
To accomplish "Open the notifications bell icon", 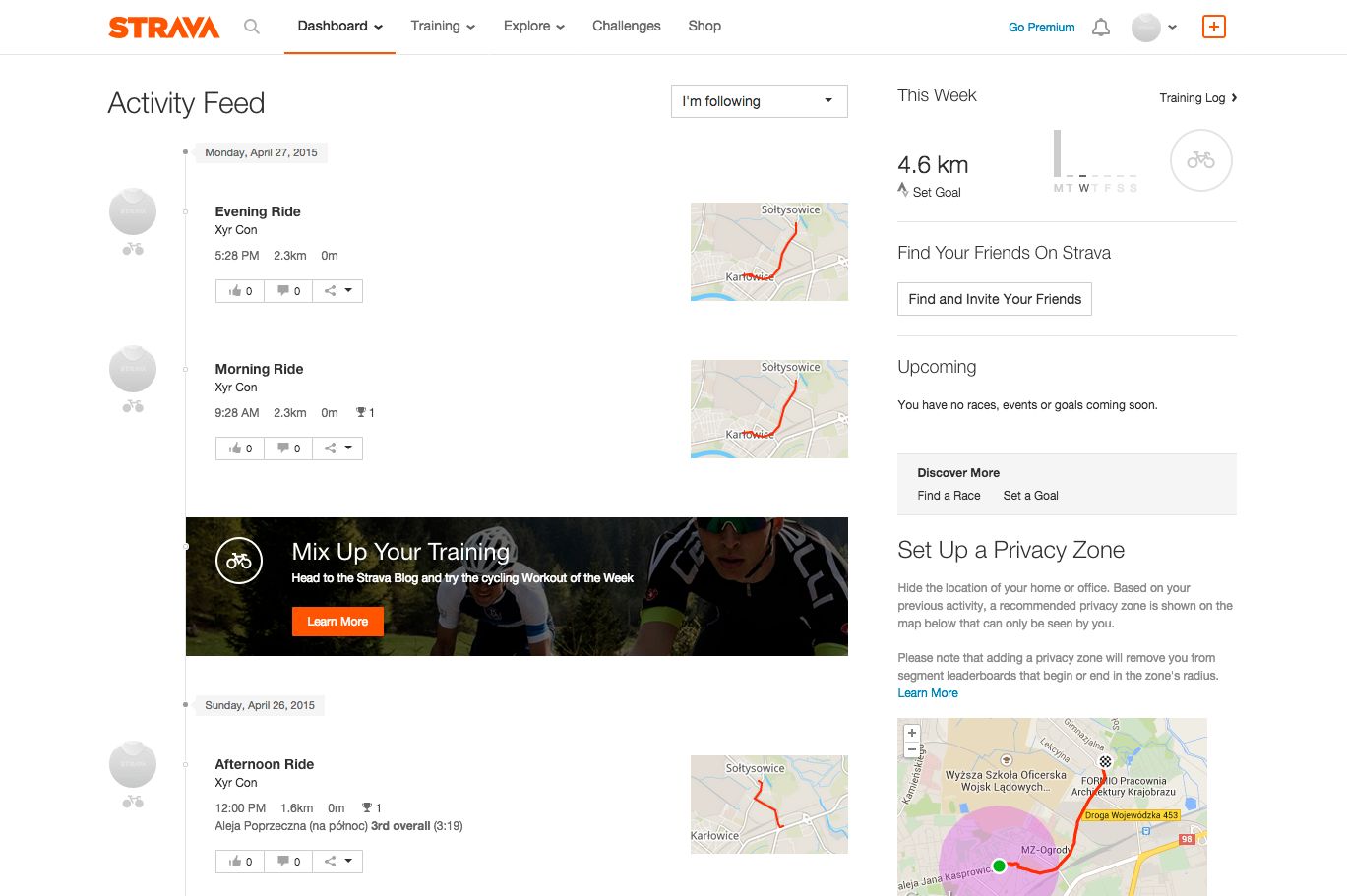I will (1101, 28).
